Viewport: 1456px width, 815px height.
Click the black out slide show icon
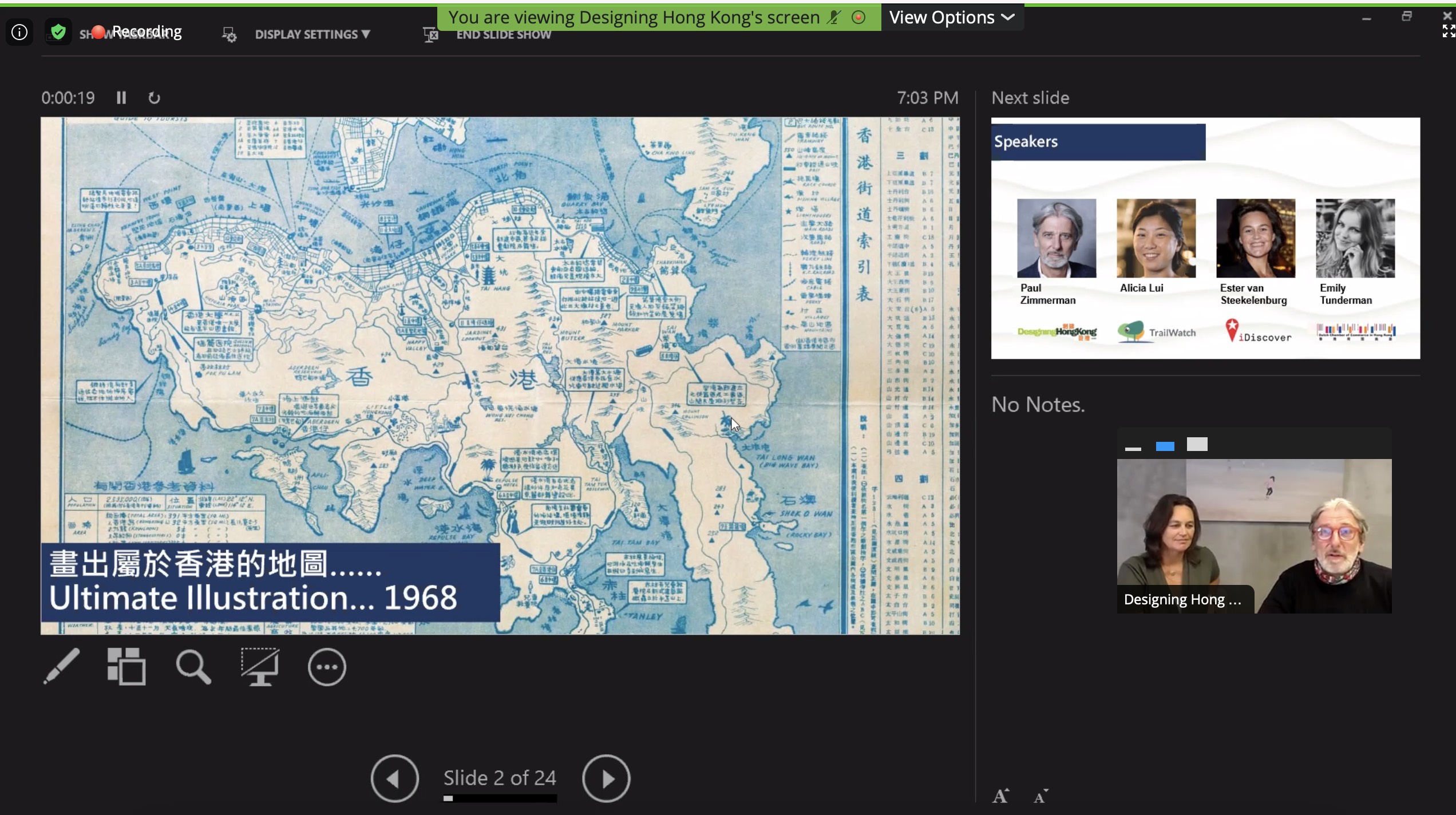[x=260, y=666]
